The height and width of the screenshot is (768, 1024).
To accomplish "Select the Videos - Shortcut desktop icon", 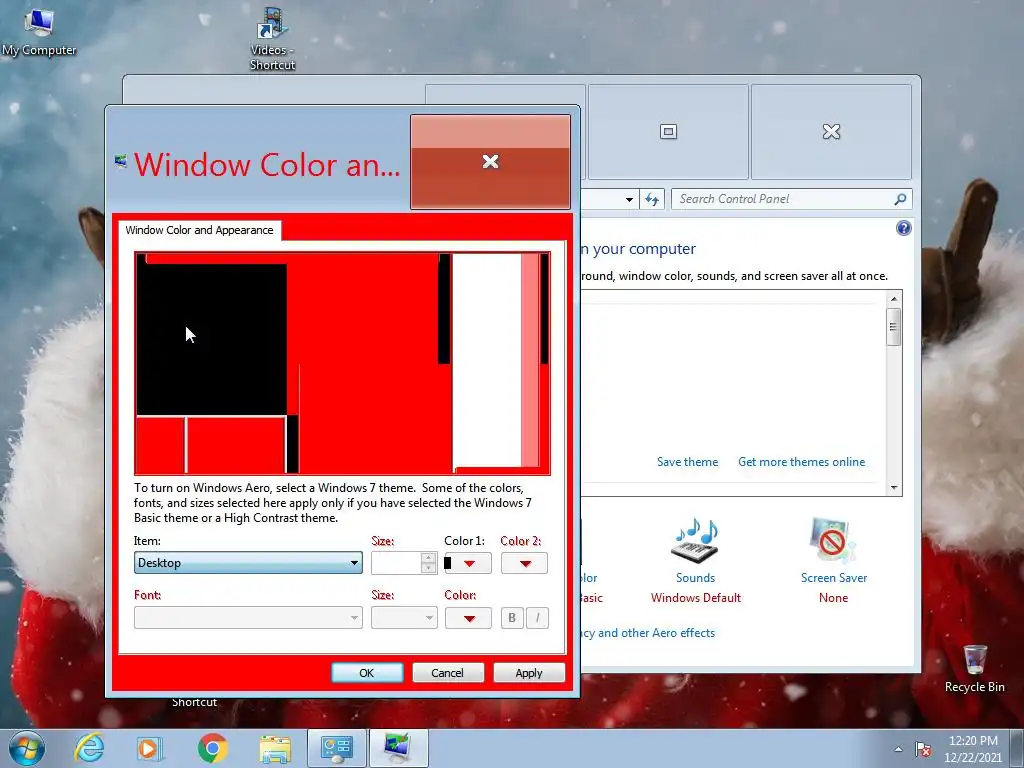I will pos(272,38).
